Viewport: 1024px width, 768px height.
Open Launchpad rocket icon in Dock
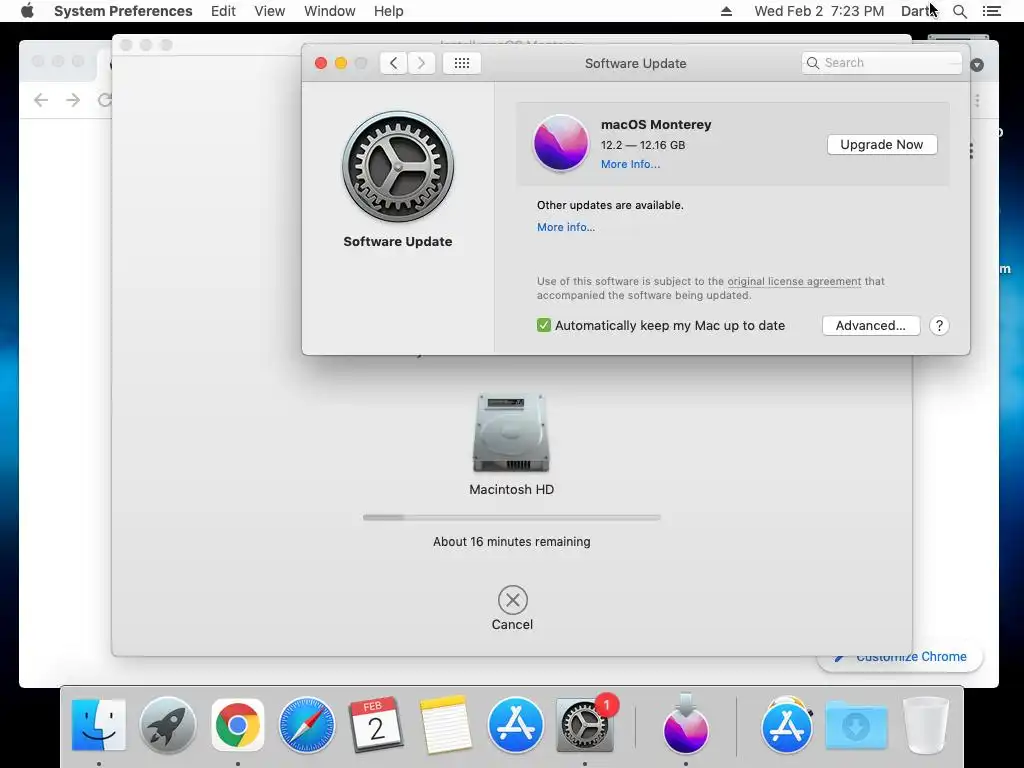point(168,725)
